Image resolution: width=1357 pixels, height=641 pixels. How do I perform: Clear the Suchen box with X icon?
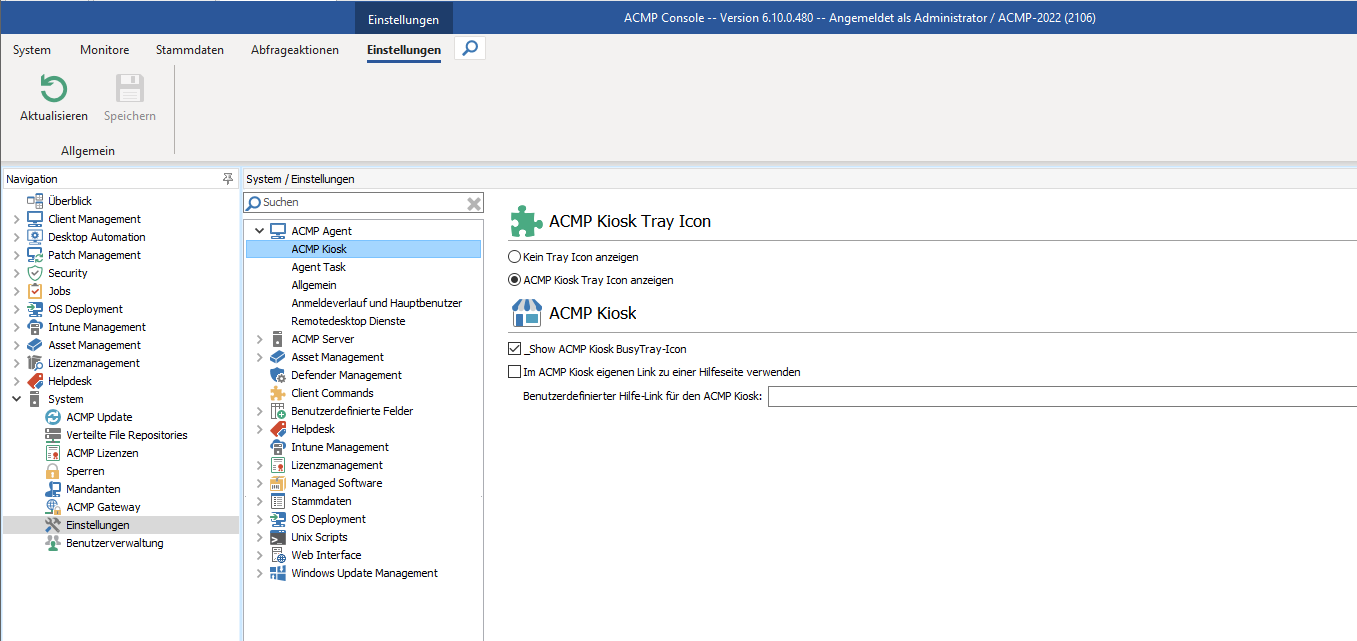coord(474,203)
